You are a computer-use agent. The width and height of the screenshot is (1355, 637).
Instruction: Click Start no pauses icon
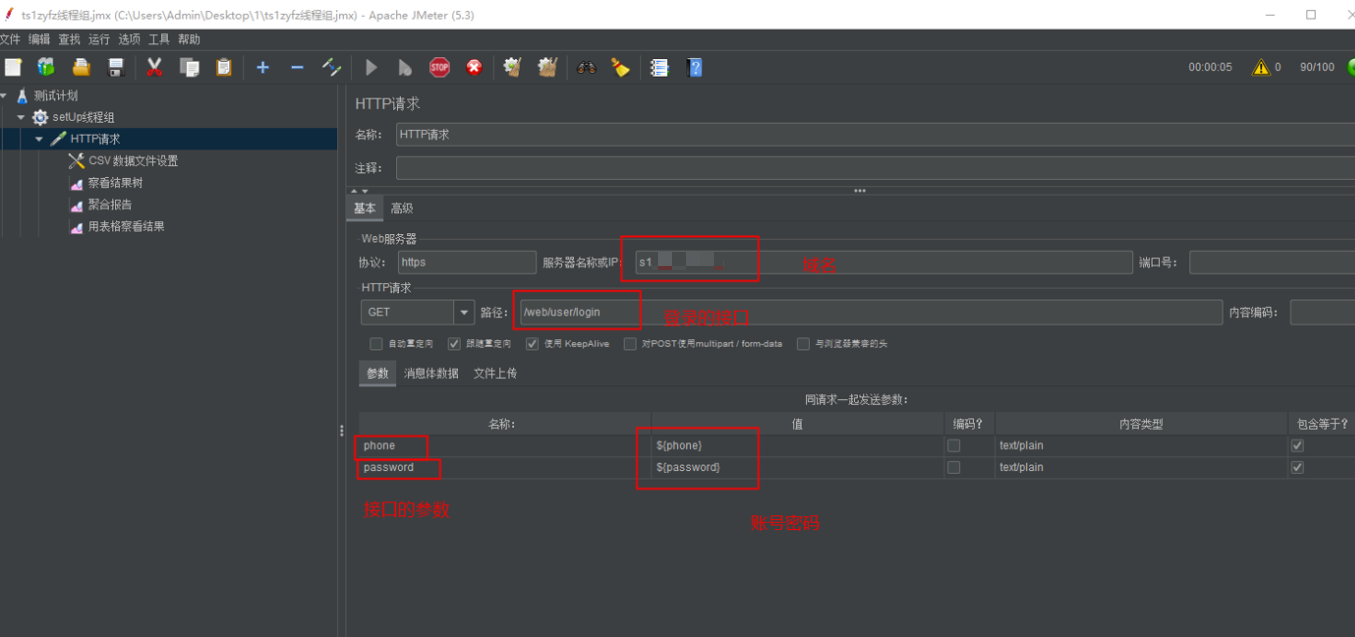[405, 67]
